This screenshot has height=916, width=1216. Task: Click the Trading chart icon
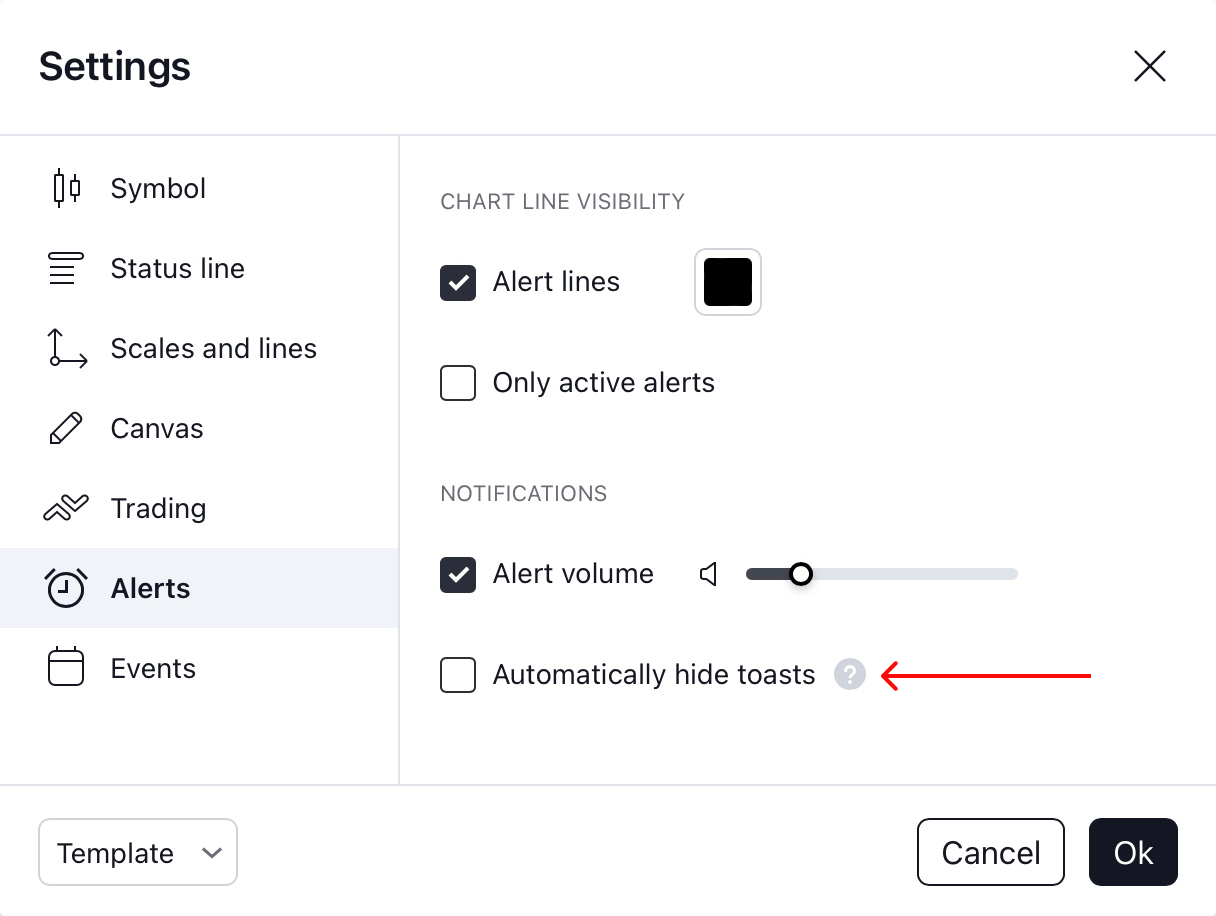(x=66, y=508)
